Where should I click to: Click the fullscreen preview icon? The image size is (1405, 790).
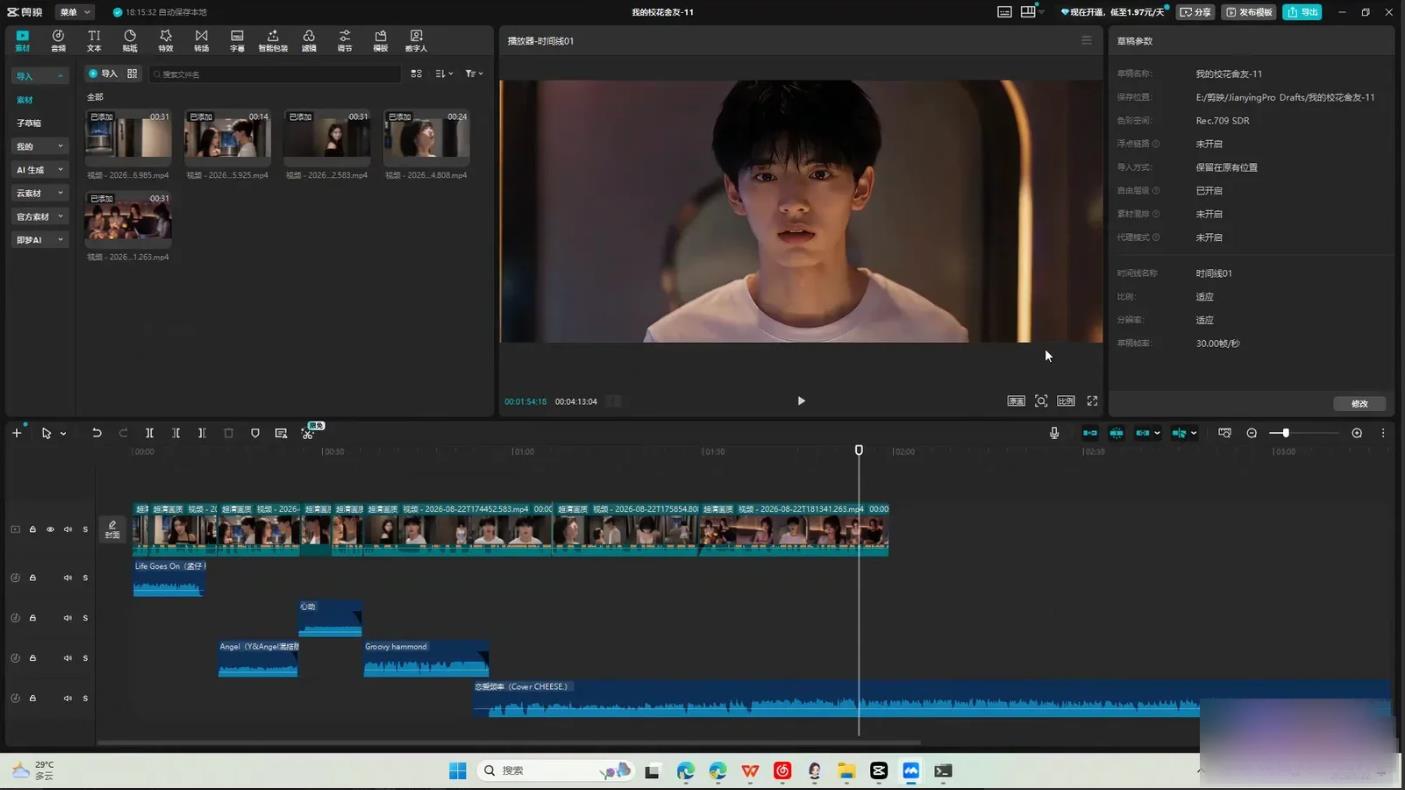(x=1092, y=401)
